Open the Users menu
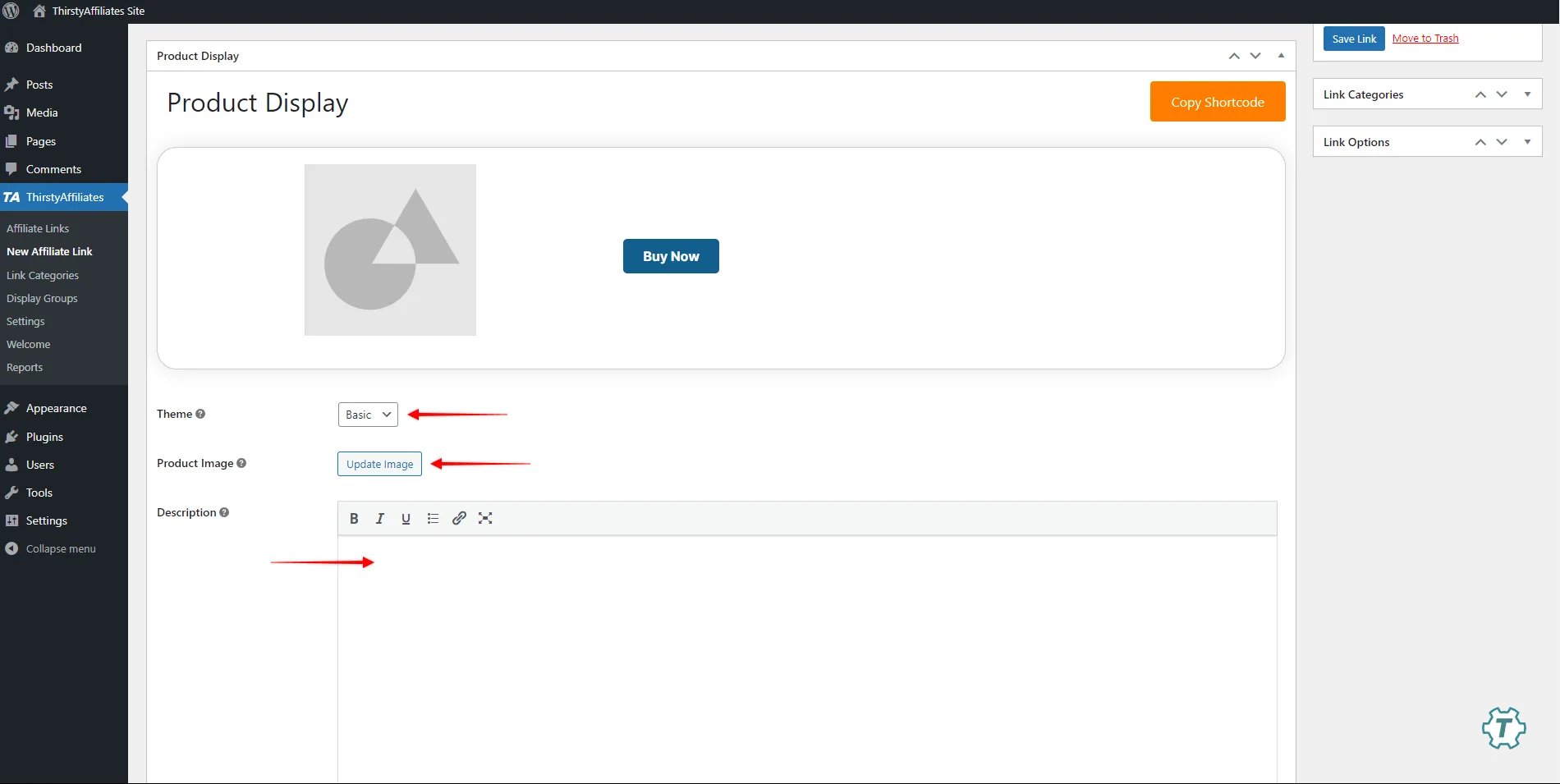The height and width of the screenshot is (784, 1560). (64, 465)
